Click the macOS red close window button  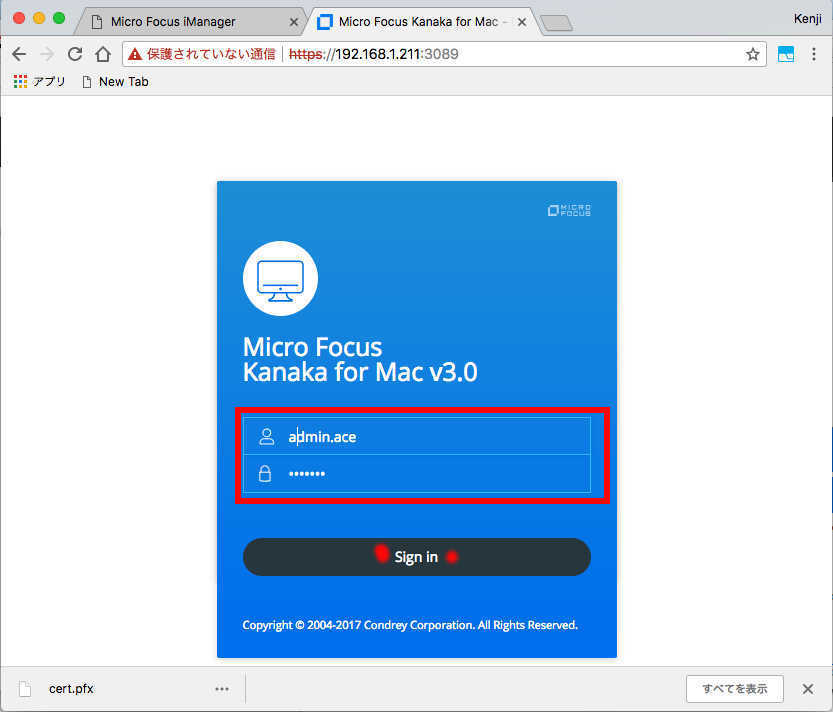coord(19,18)
